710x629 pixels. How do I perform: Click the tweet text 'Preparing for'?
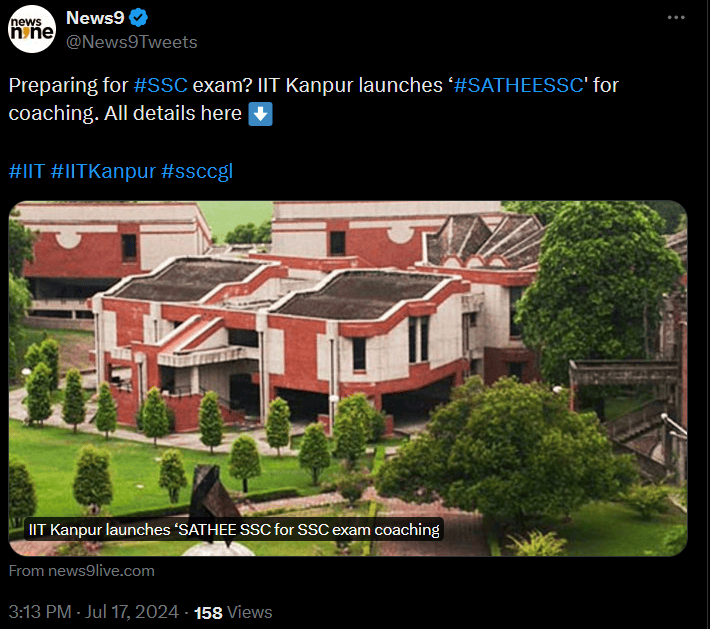68,85
